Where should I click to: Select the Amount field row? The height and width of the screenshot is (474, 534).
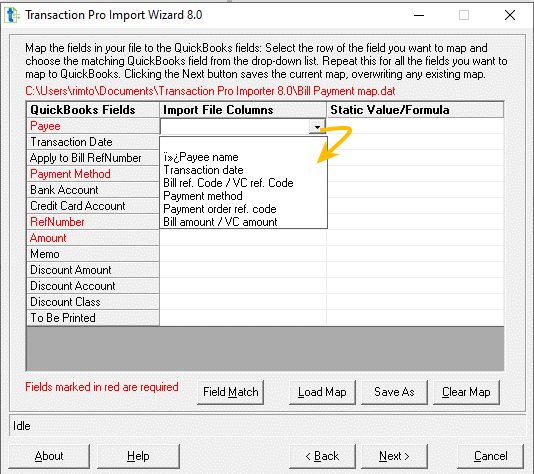coord(93,238)
